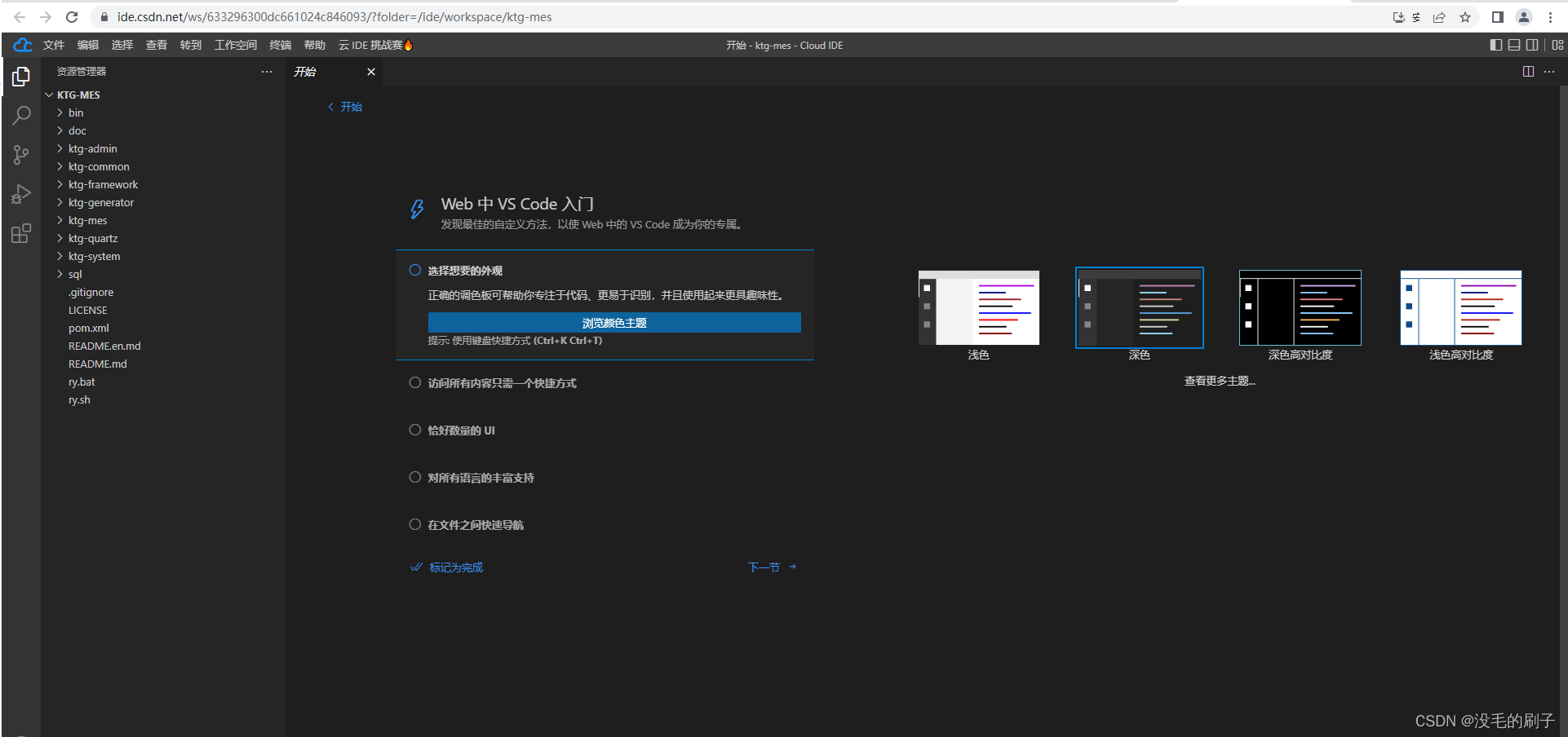Click the 浏览颜色主题 button

pos(613,322)
